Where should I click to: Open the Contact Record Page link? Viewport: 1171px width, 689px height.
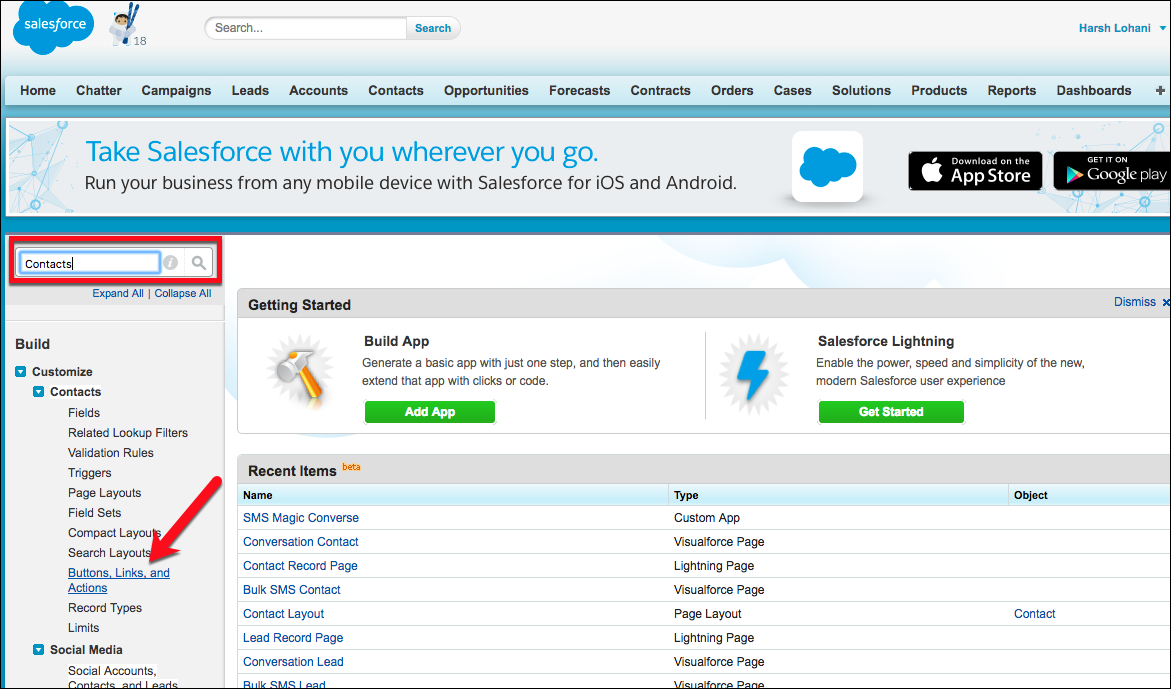click(300, 566)
